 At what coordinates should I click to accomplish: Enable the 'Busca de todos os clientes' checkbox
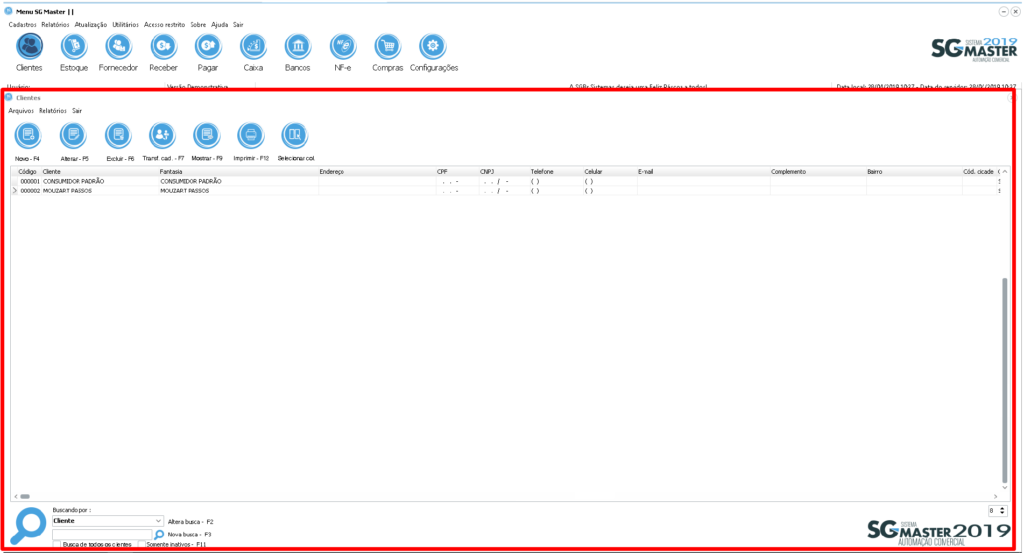[x=57, y=545]
